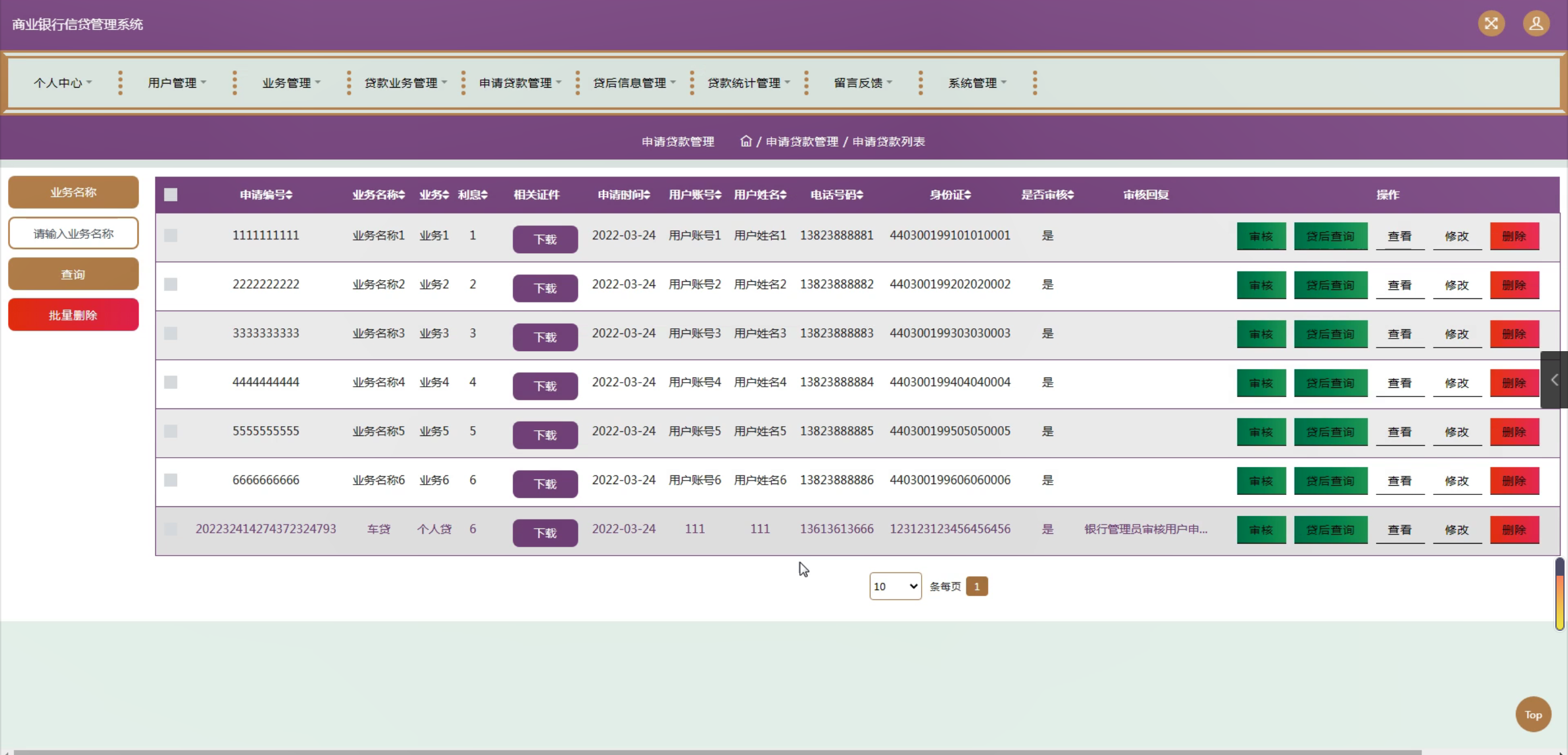The width and height of the screenshot is (1568, 755).
Task: Expand the collapsed side panel arrow
Action: [x=1554, y=380]
